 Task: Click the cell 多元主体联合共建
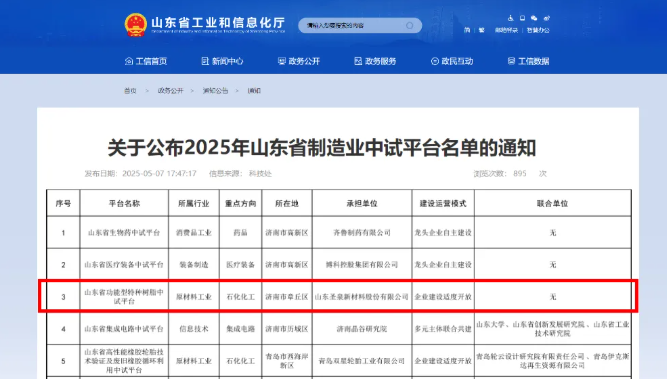tap(443, 329)
